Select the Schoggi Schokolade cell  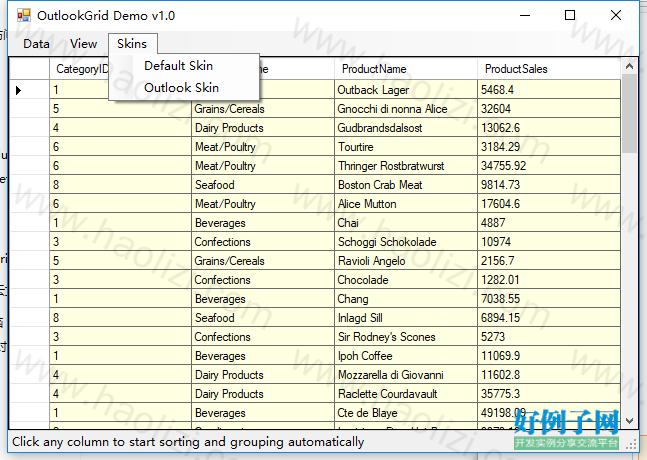pyautogui.click(x=406, y=241)
